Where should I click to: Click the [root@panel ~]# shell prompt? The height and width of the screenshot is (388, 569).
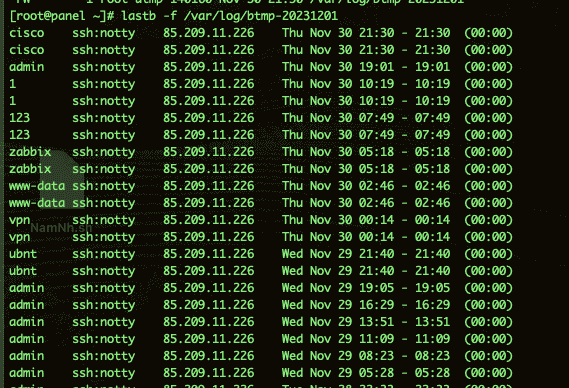62,16
